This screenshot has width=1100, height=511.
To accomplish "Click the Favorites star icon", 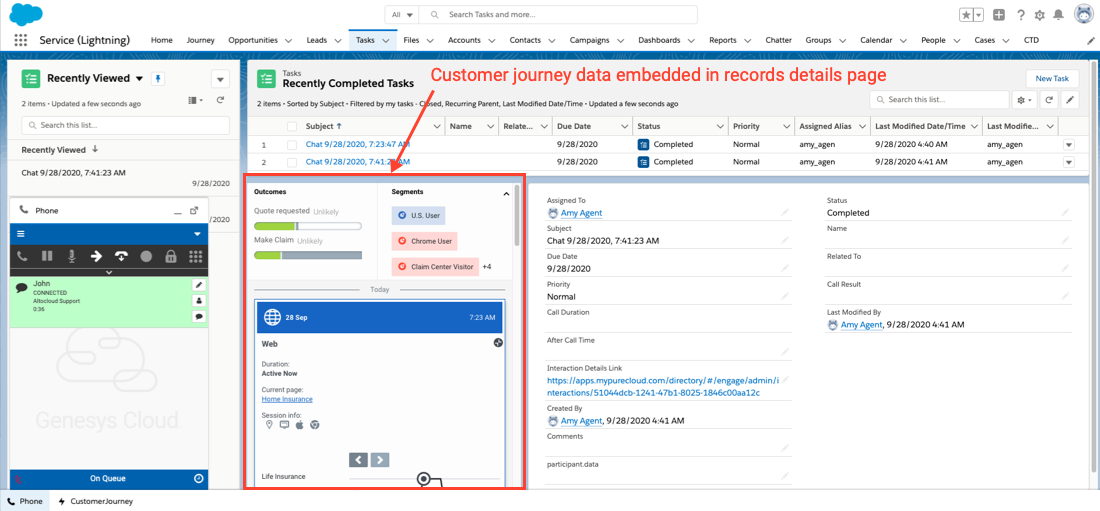I will (967, 15).
